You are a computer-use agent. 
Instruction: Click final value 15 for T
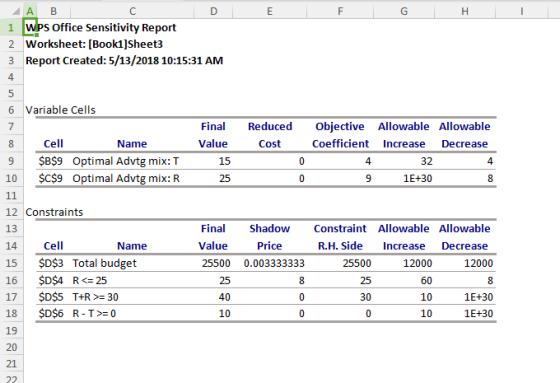(225, 161)
